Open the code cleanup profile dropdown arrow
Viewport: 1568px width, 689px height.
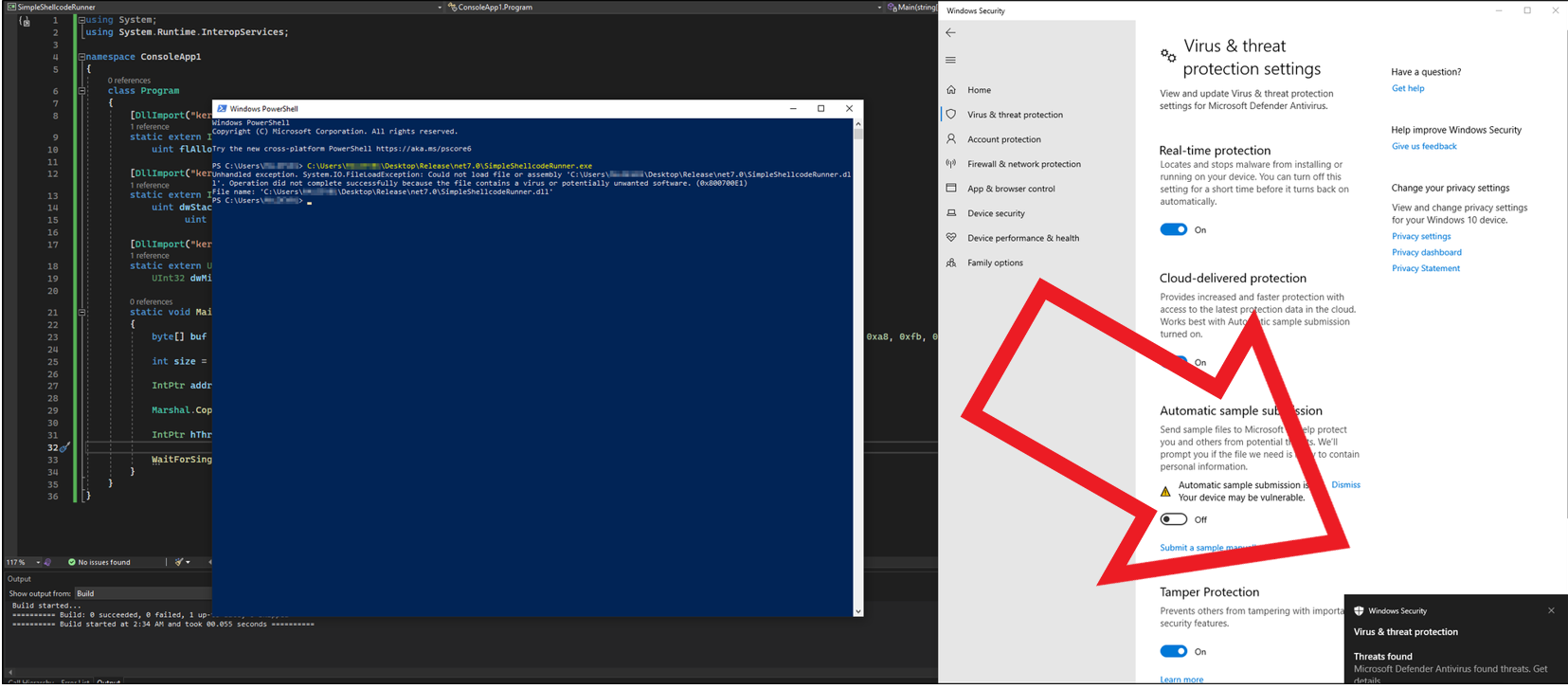(x=188, y=562)
